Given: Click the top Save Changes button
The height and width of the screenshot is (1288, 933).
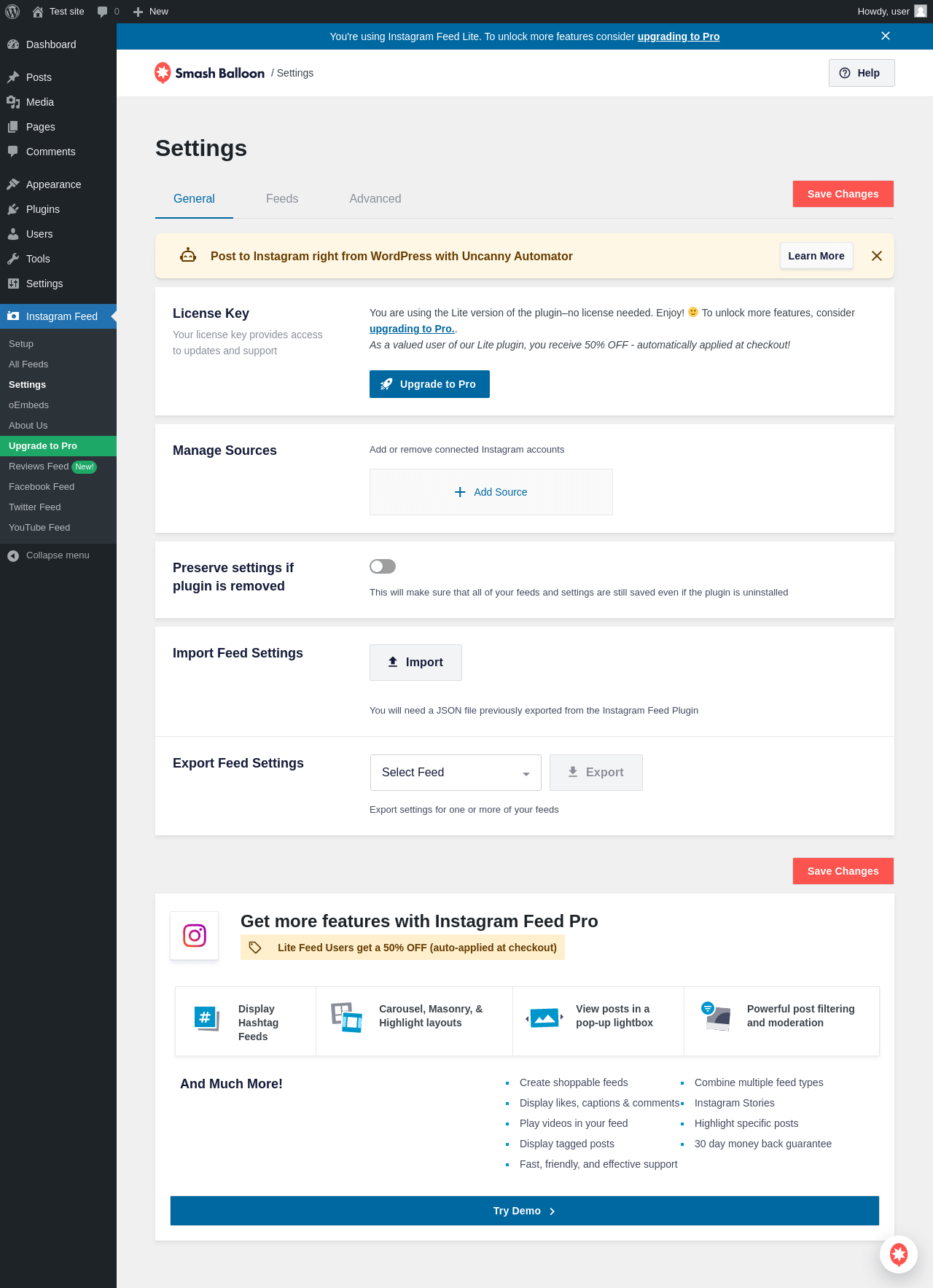Looking at the screenshot, I should [x=843, y=194].
